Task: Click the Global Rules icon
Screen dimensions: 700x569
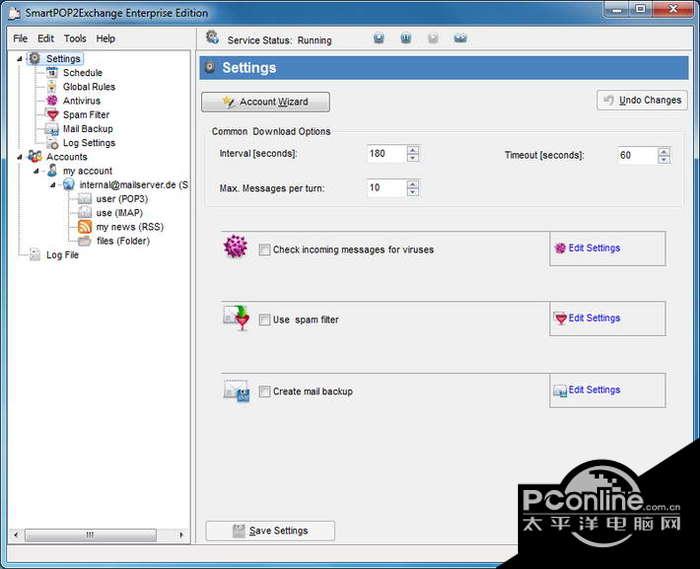Action: pos(52,87)
